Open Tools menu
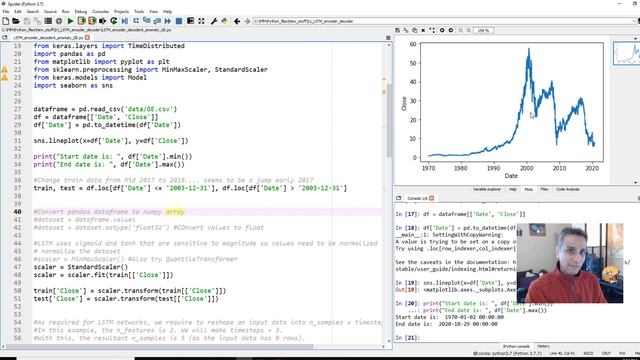Screen dimensions: 640x360 pyautogui.click(x=139, y=11)
